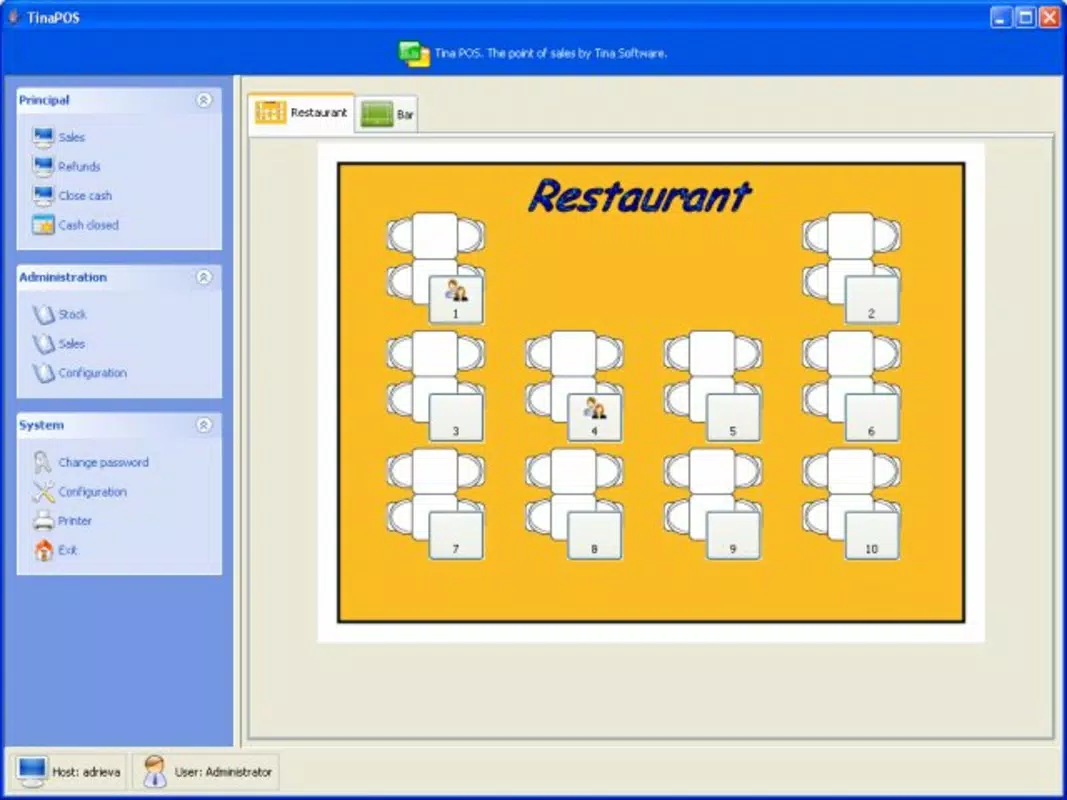Open the Sales link under Principal
Viewport: 1067px width, 800px height.
pos(71,137)
